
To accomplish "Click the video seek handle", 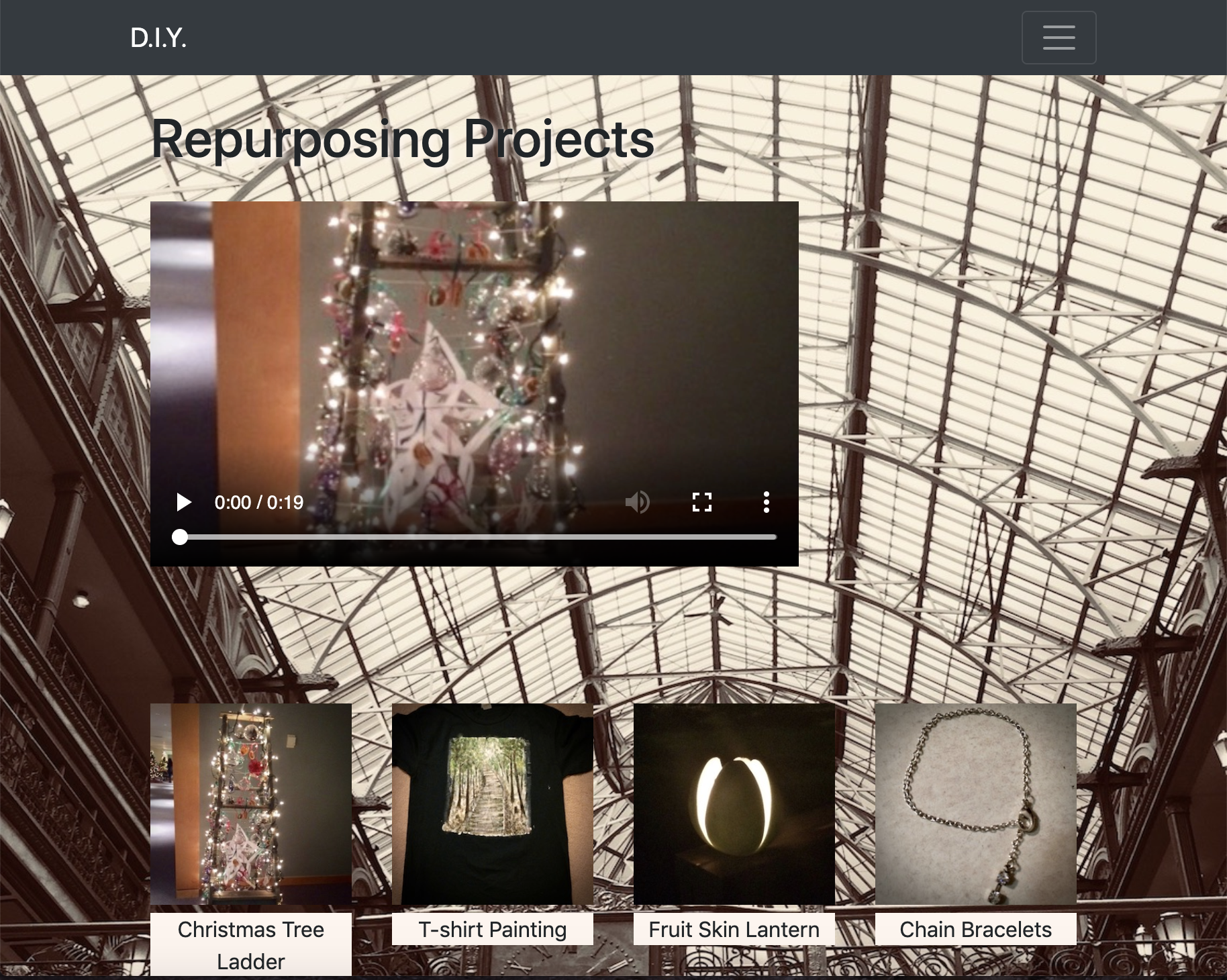I will (x=179, y=537).
